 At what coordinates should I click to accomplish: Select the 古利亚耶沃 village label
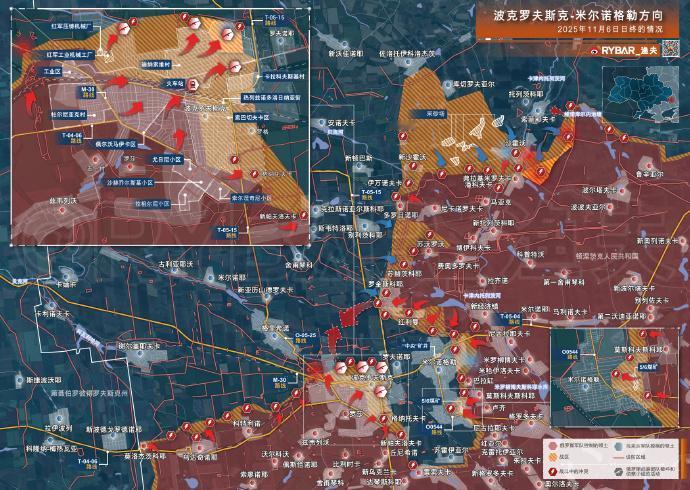176,264
